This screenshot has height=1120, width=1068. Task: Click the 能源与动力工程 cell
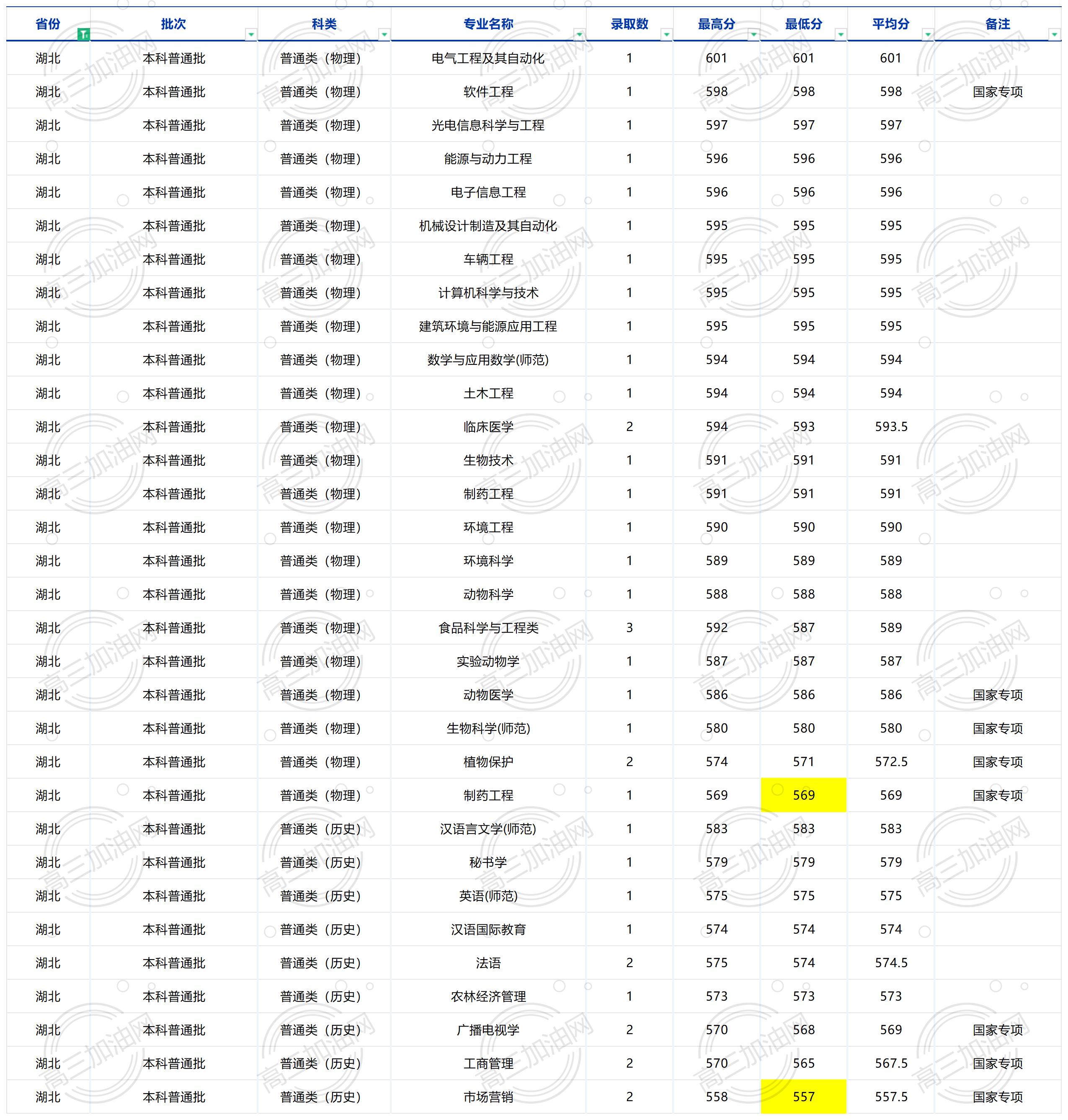(x=488, y=159)
